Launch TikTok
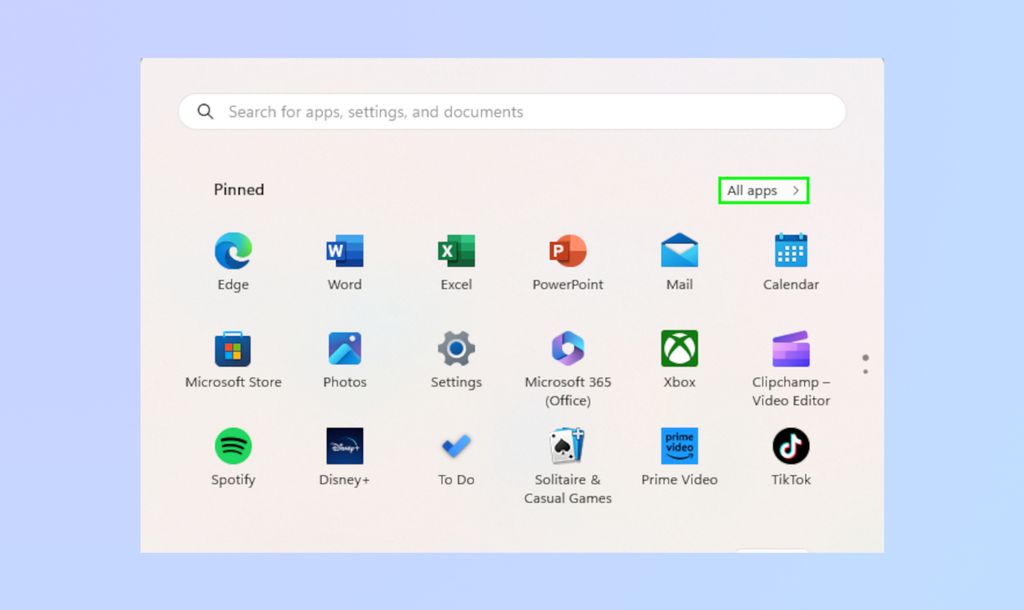The height and width of the screenshot is (610, 1024). pyautogui.click(x=790, y=447)
